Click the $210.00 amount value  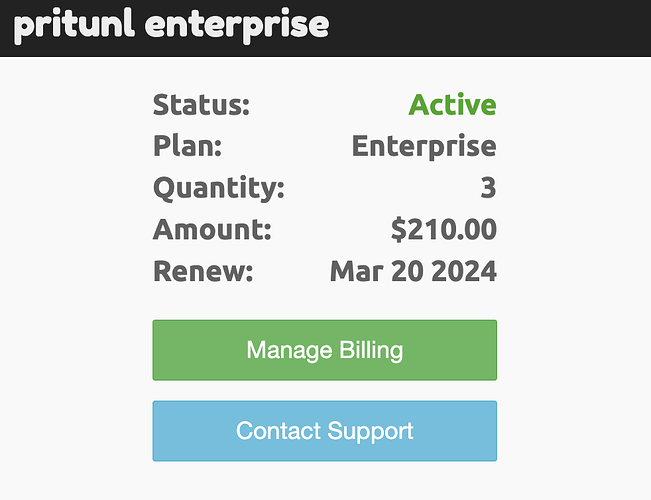(x=443, y=229)
